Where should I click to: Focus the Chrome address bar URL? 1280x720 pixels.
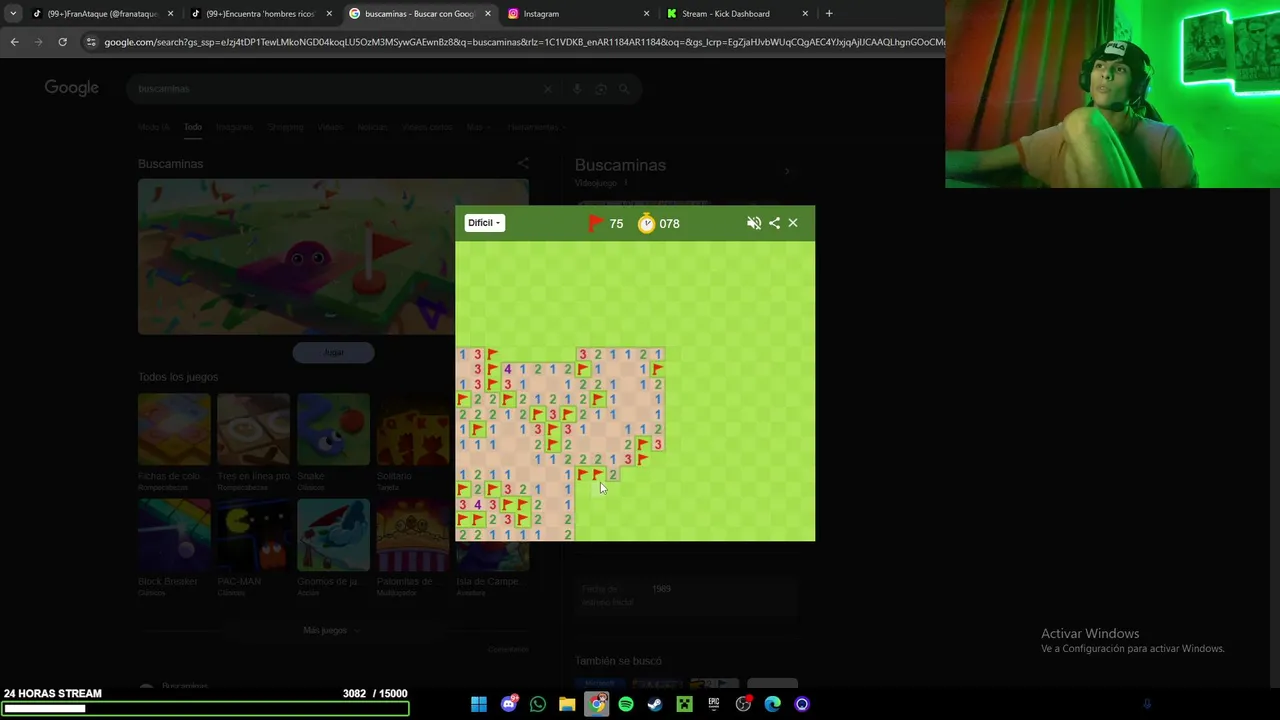pos(523,42)
